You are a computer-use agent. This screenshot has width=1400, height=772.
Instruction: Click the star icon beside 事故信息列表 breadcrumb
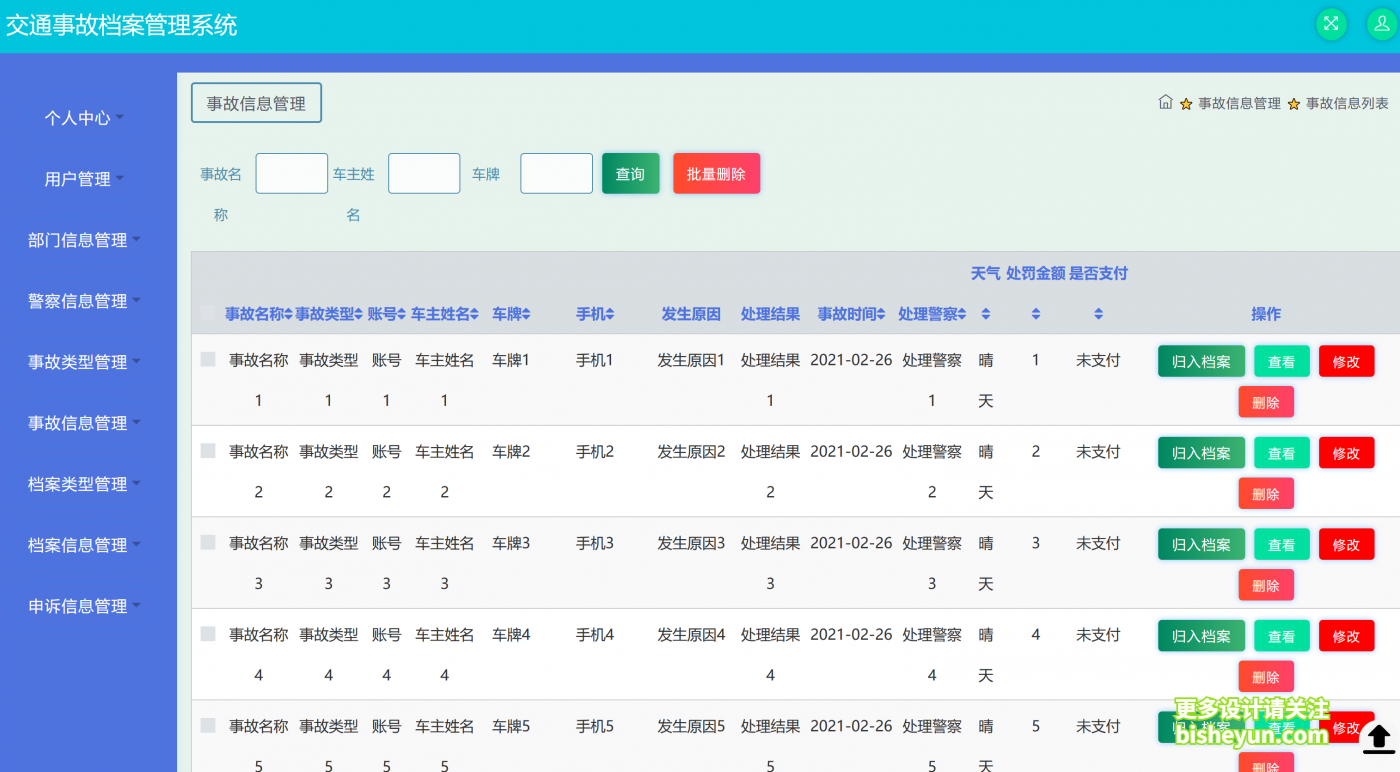pos(1295,102)
